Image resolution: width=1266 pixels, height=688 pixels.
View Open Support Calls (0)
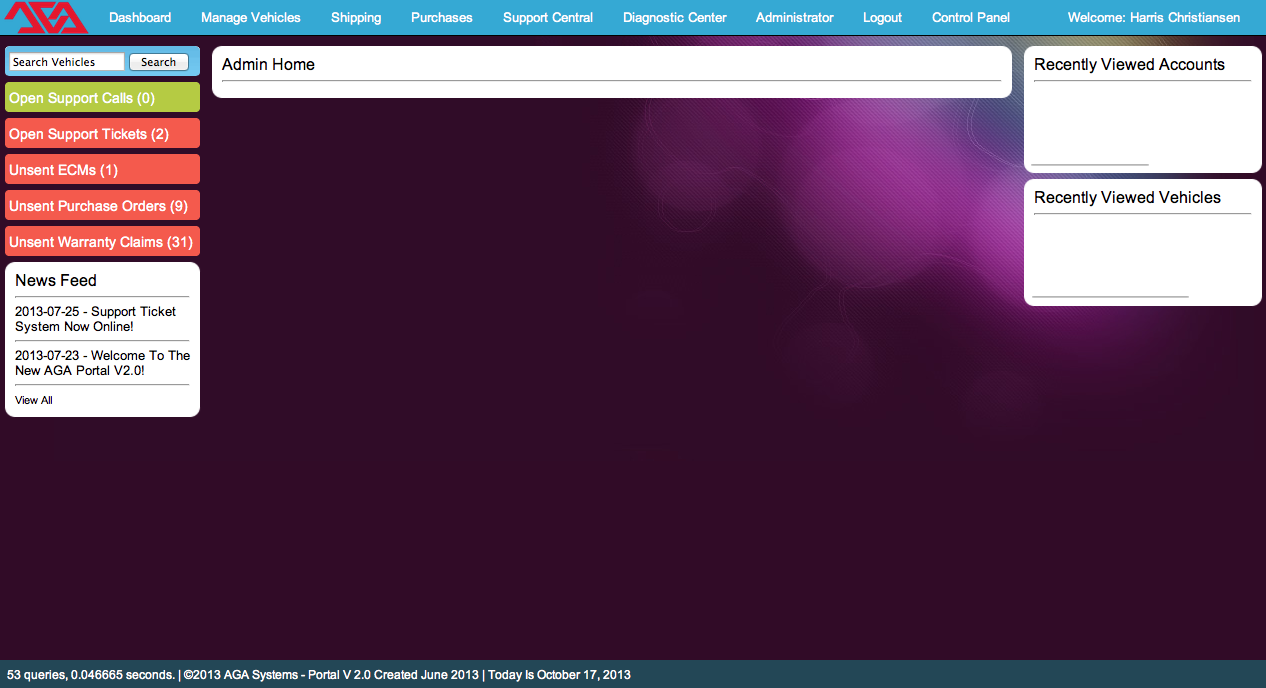82,98
